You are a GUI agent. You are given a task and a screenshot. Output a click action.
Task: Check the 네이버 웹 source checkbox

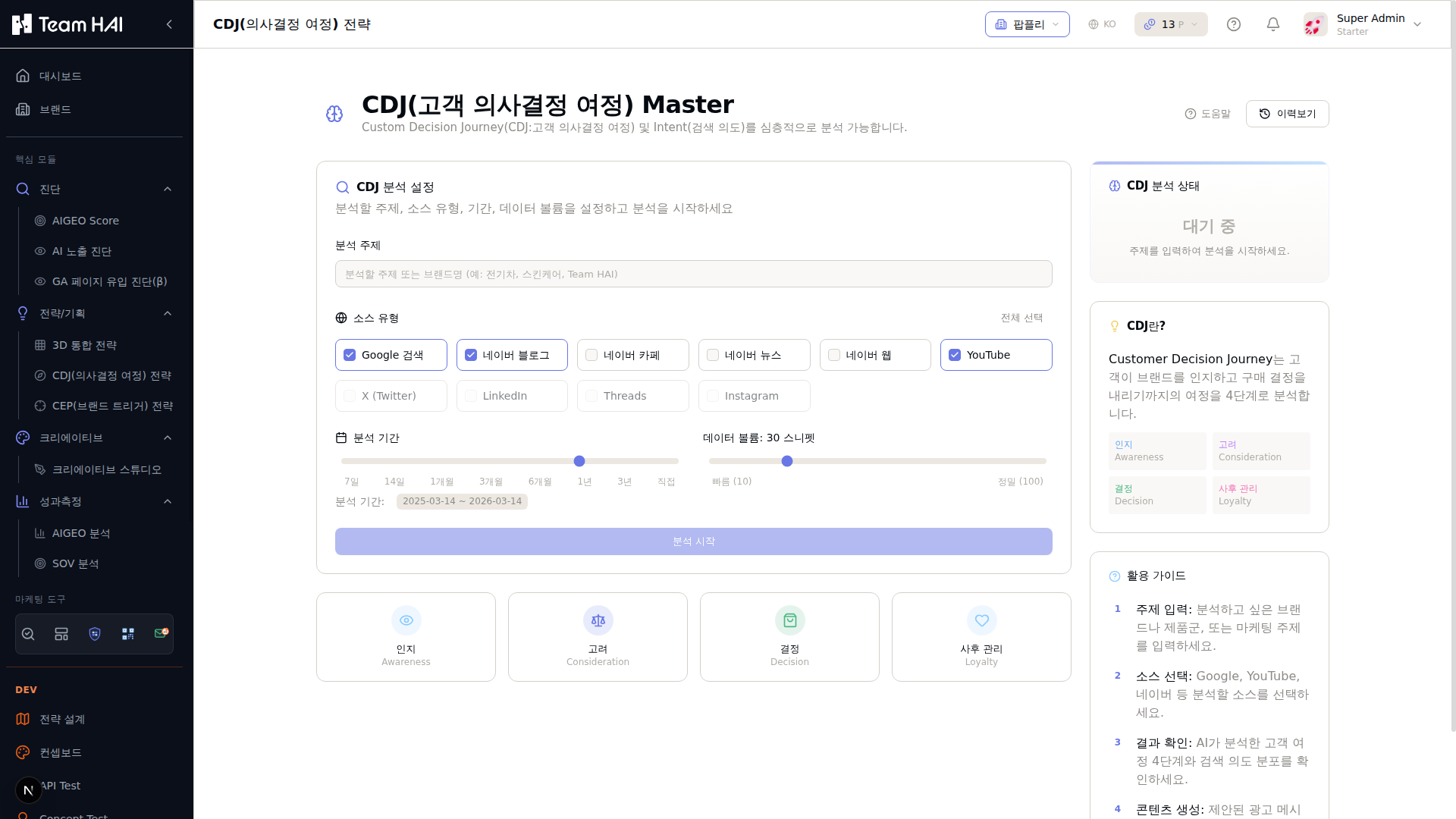pyautogui.click(x=834, y=355)
